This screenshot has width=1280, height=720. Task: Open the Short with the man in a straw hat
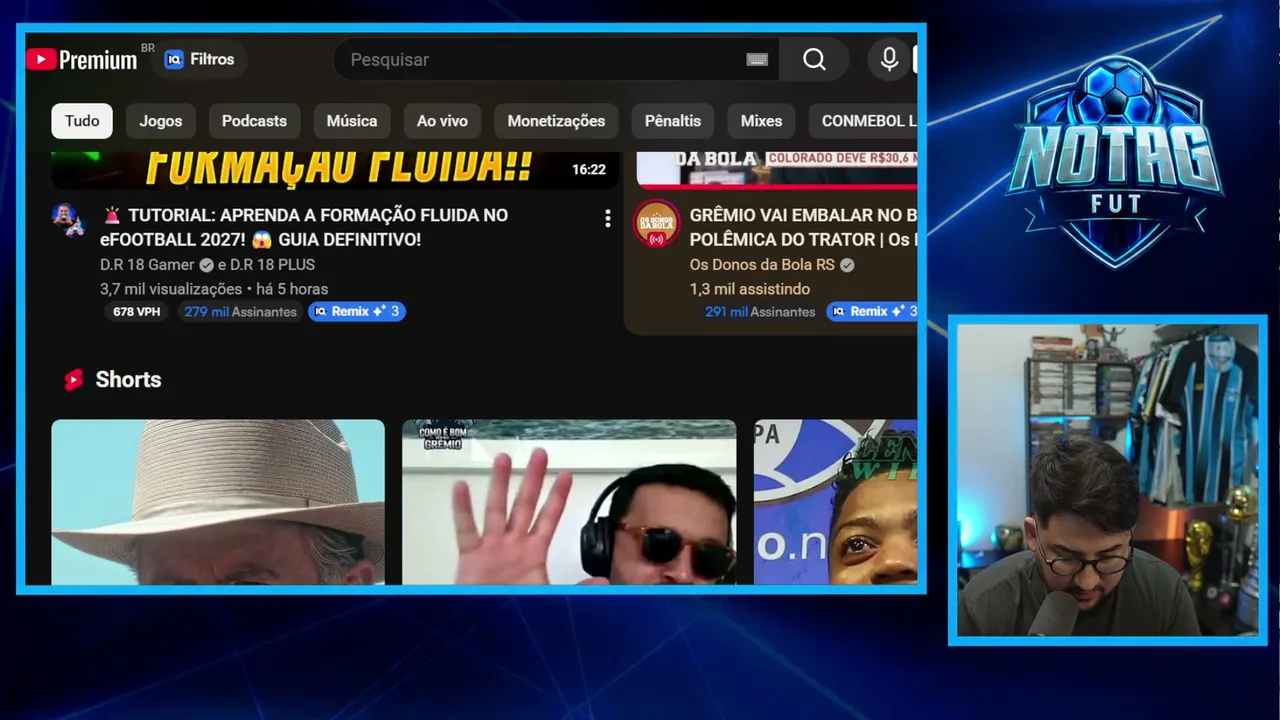[x=218, y=502]
